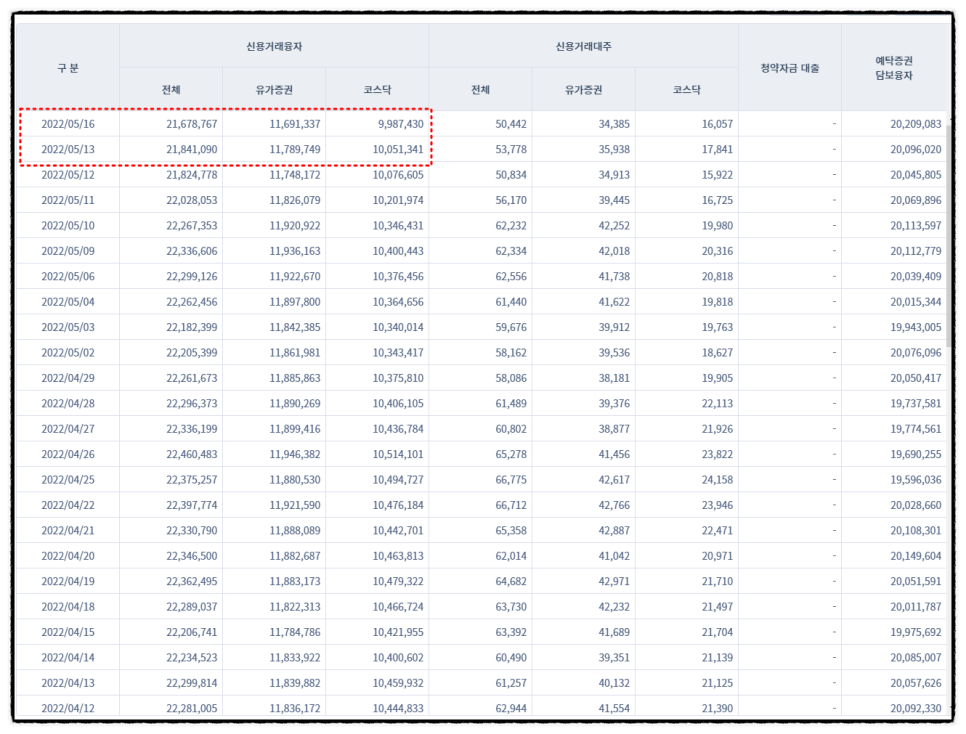Select the date cell 2022/04/15
The width and height of the screenshot is (966, 734).
(x=68, y=632)
